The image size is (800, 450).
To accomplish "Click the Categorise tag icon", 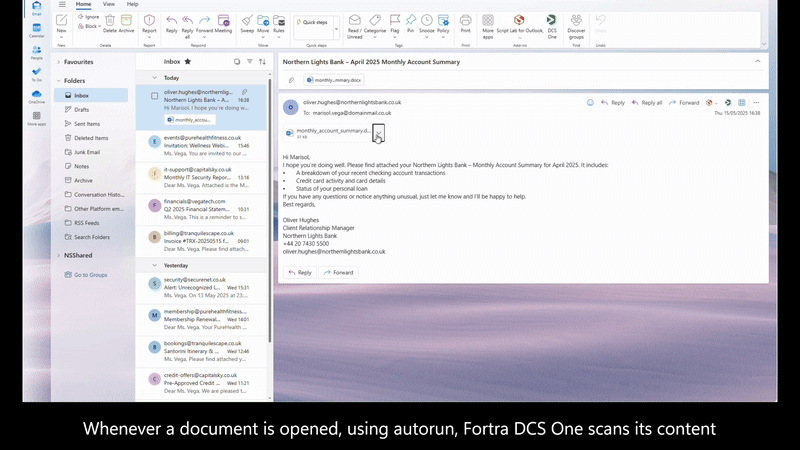I will point(375,20).
